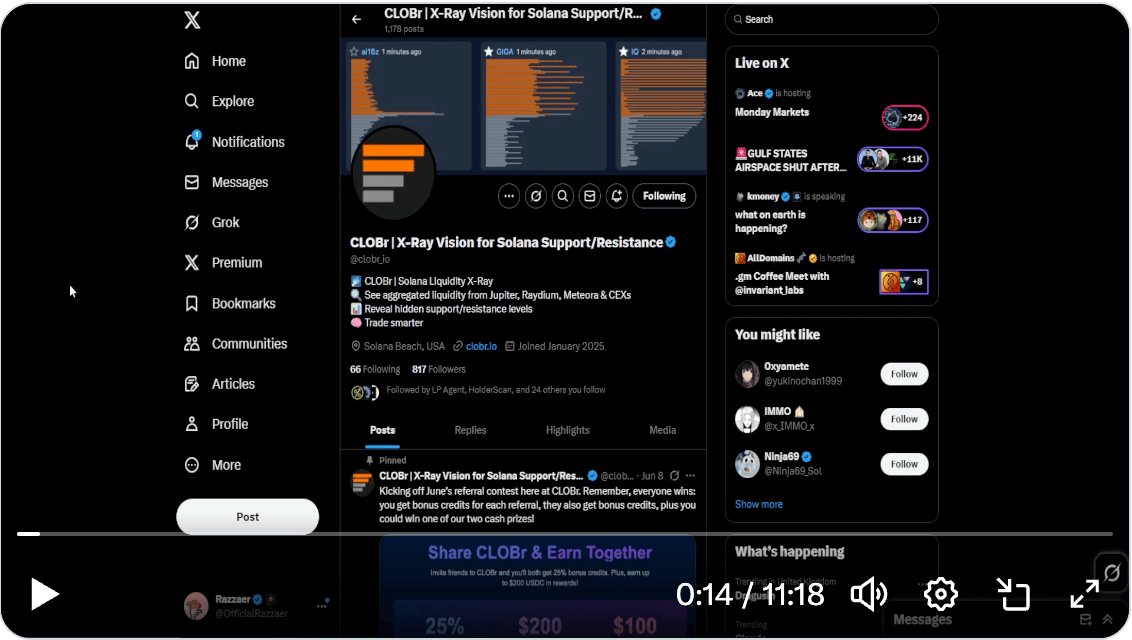Image resolution: width=1132 pixels, height=640 pixels.
Task: Open Premium from sidebar
Action: 223,263
